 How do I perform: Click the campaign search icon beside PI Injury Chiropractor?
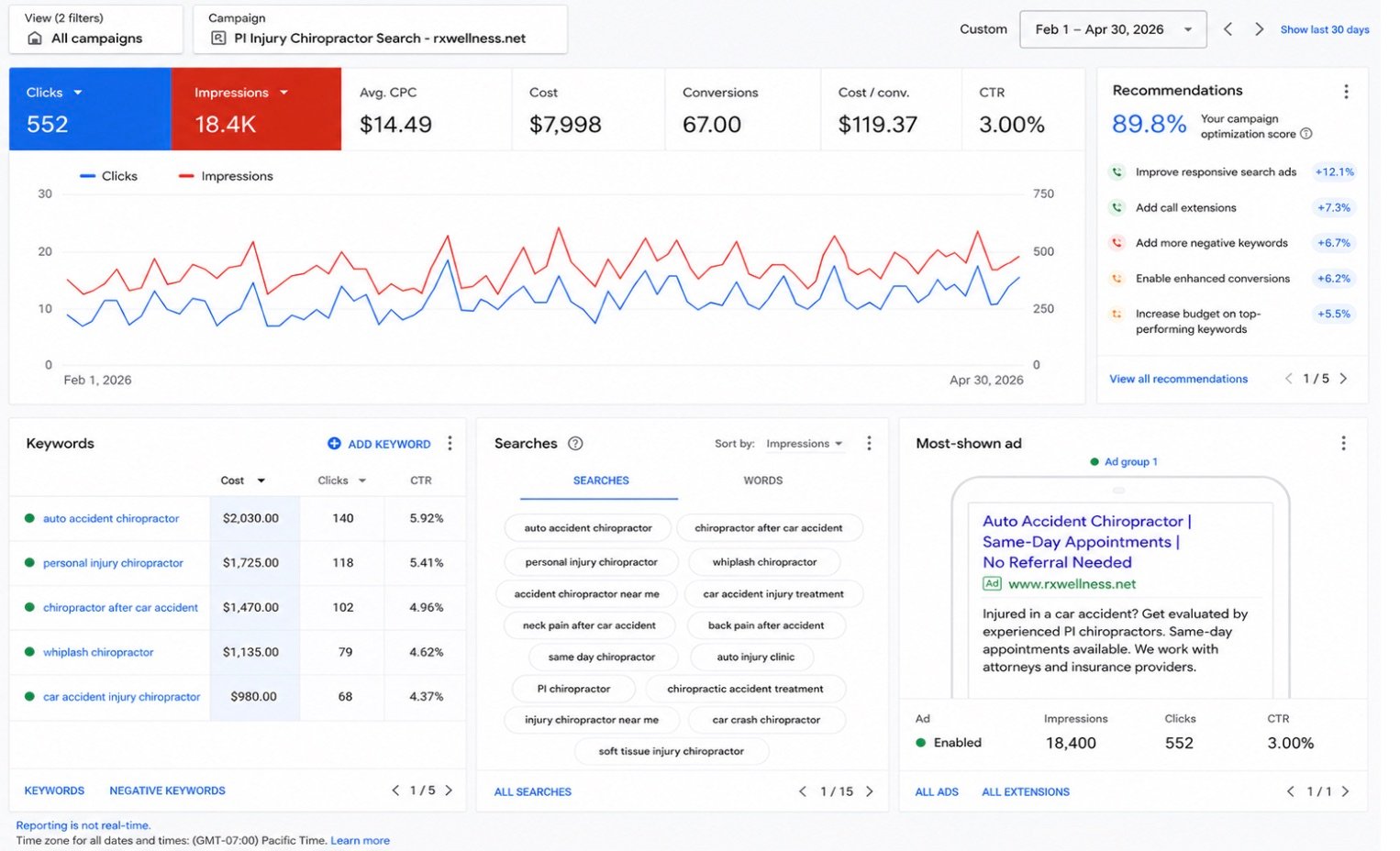pyautogui.click(x=218, y=39)
